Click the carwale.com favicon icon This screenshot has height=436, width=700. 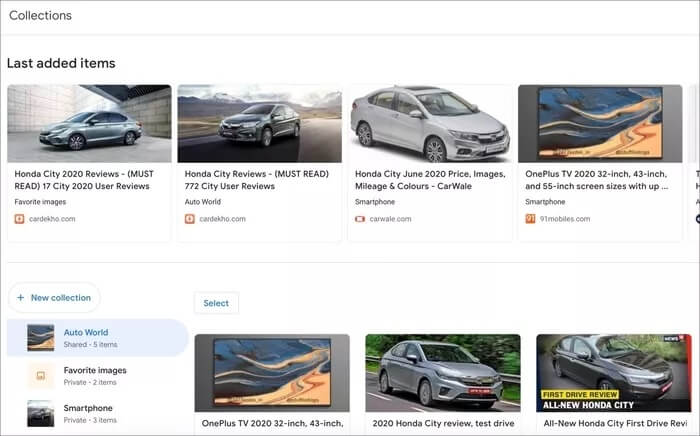(x=361, y=218)
